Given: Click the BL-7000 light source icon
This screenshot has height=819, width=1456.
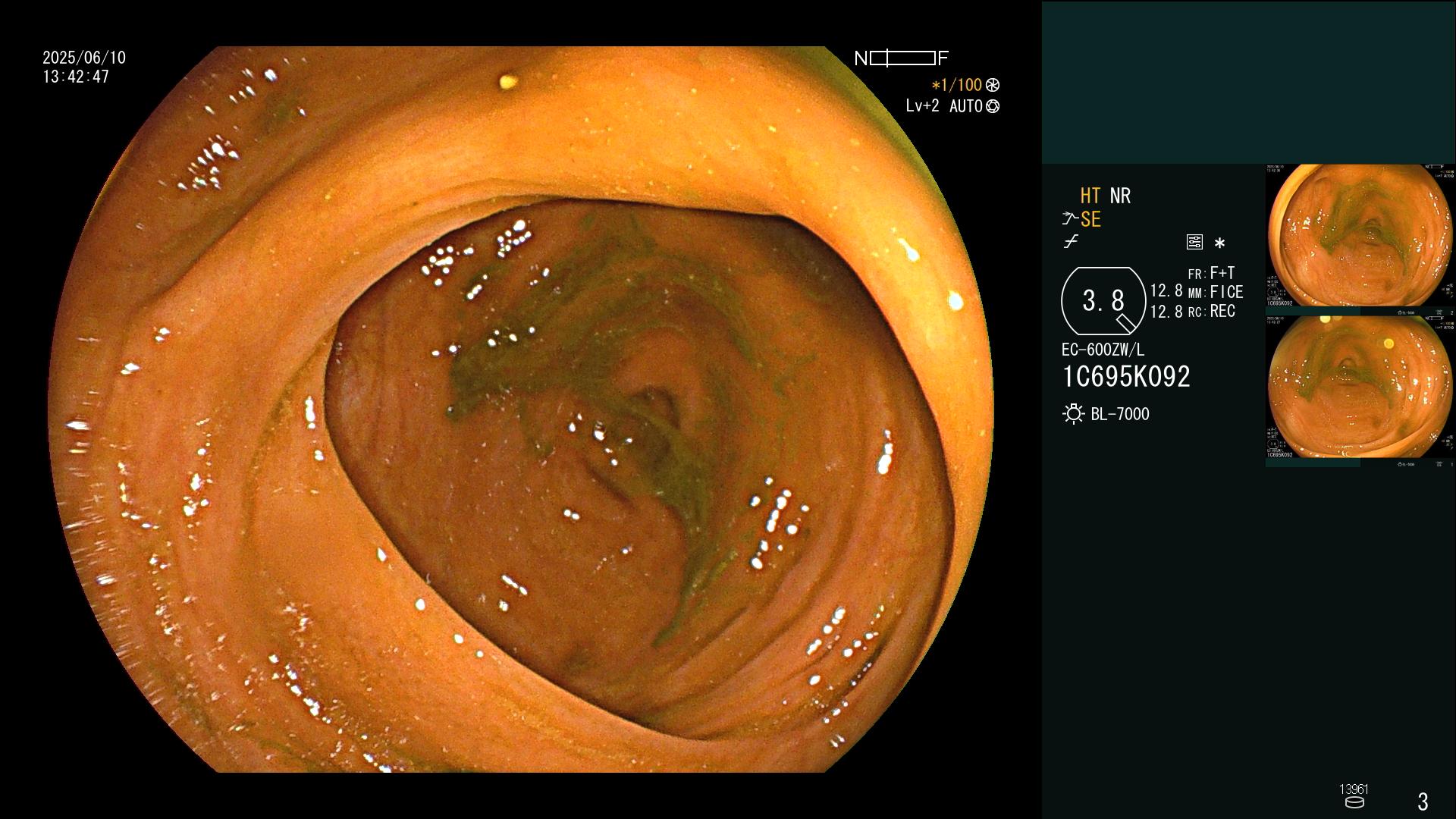Looking at the screenshot, I should coord(1073,414).
